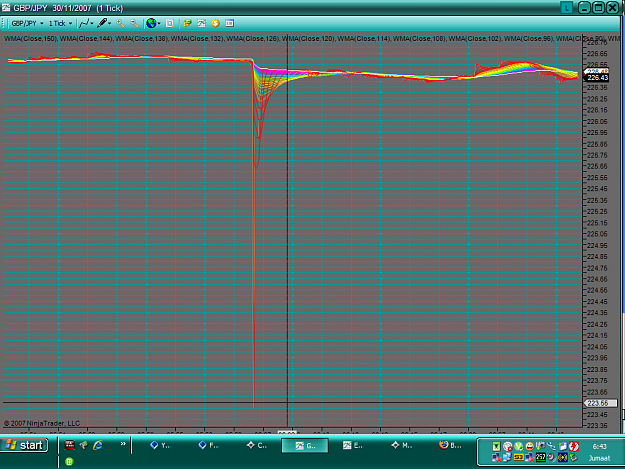The height and width of the screenshot is (469, 625).
Task: Open the 1 Tick interval dropdown
Action: point(60,24)
